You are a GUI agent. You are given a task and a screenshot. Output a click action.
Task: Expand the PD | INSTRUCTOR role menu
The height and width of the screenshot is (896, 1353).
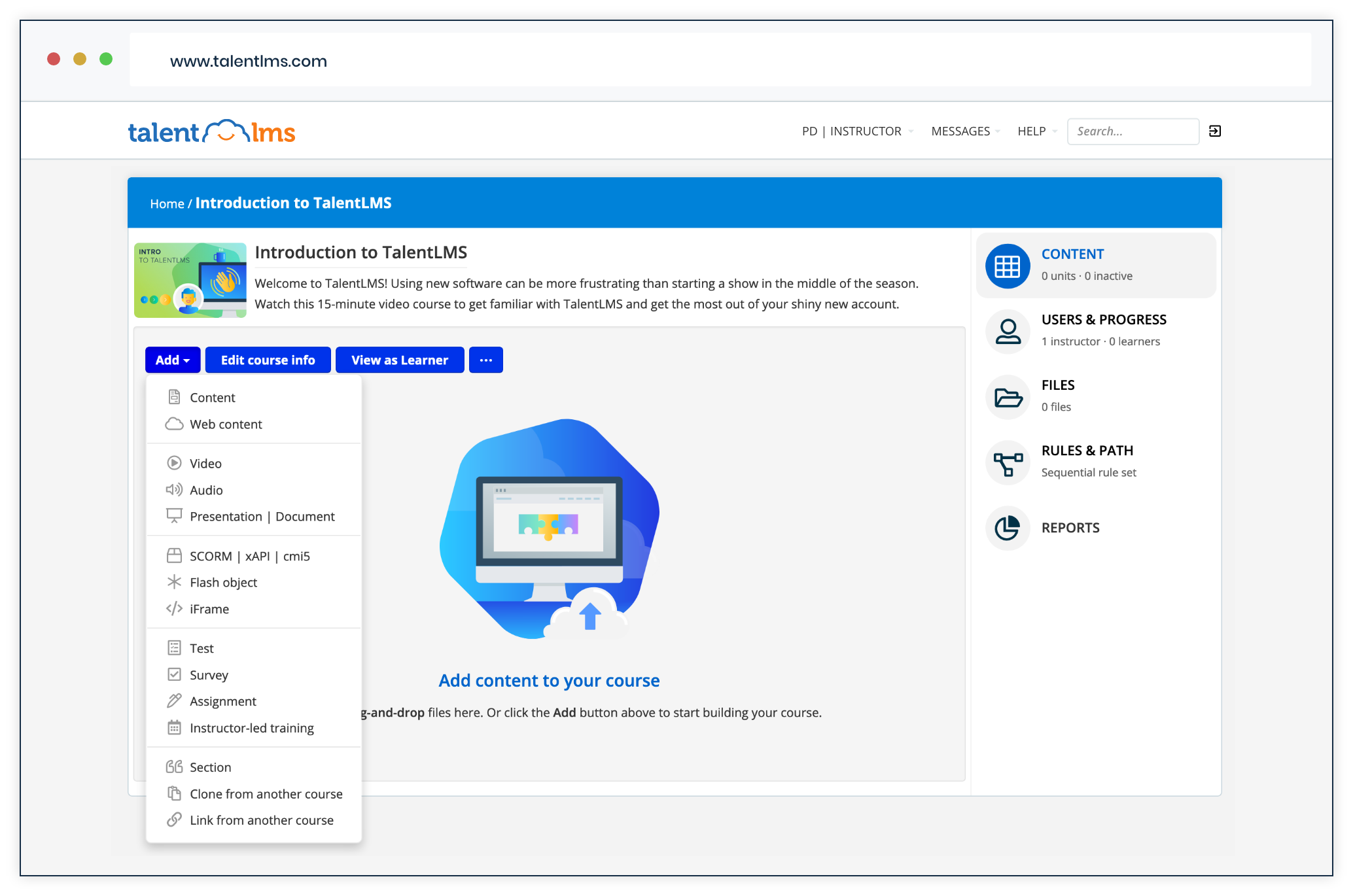(858, 131)
